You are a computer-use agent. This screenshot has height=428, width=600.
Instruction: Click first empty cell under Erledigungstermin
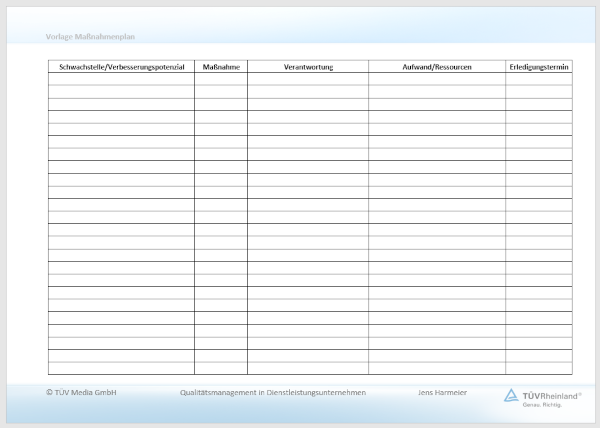click(x=539, y=79)
